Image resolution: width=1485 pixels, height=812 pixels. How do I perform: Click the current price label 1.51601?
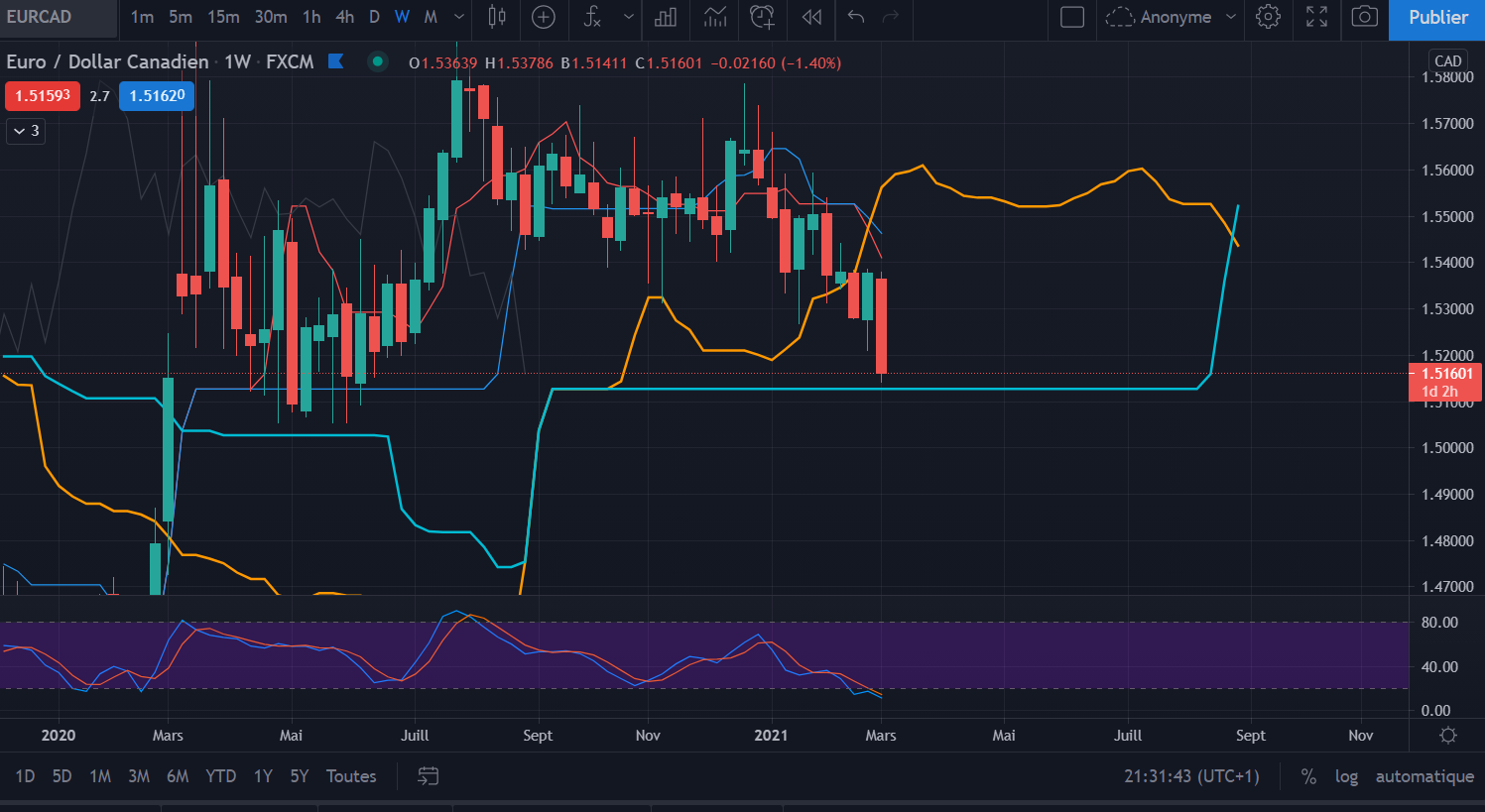pyautogui.click(x=1446, y=374)
